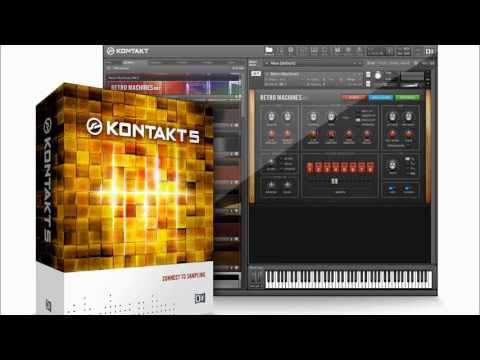Click the pitch and mod wheels beside the keyboard
Screen dimensions: 480x360
256,278
